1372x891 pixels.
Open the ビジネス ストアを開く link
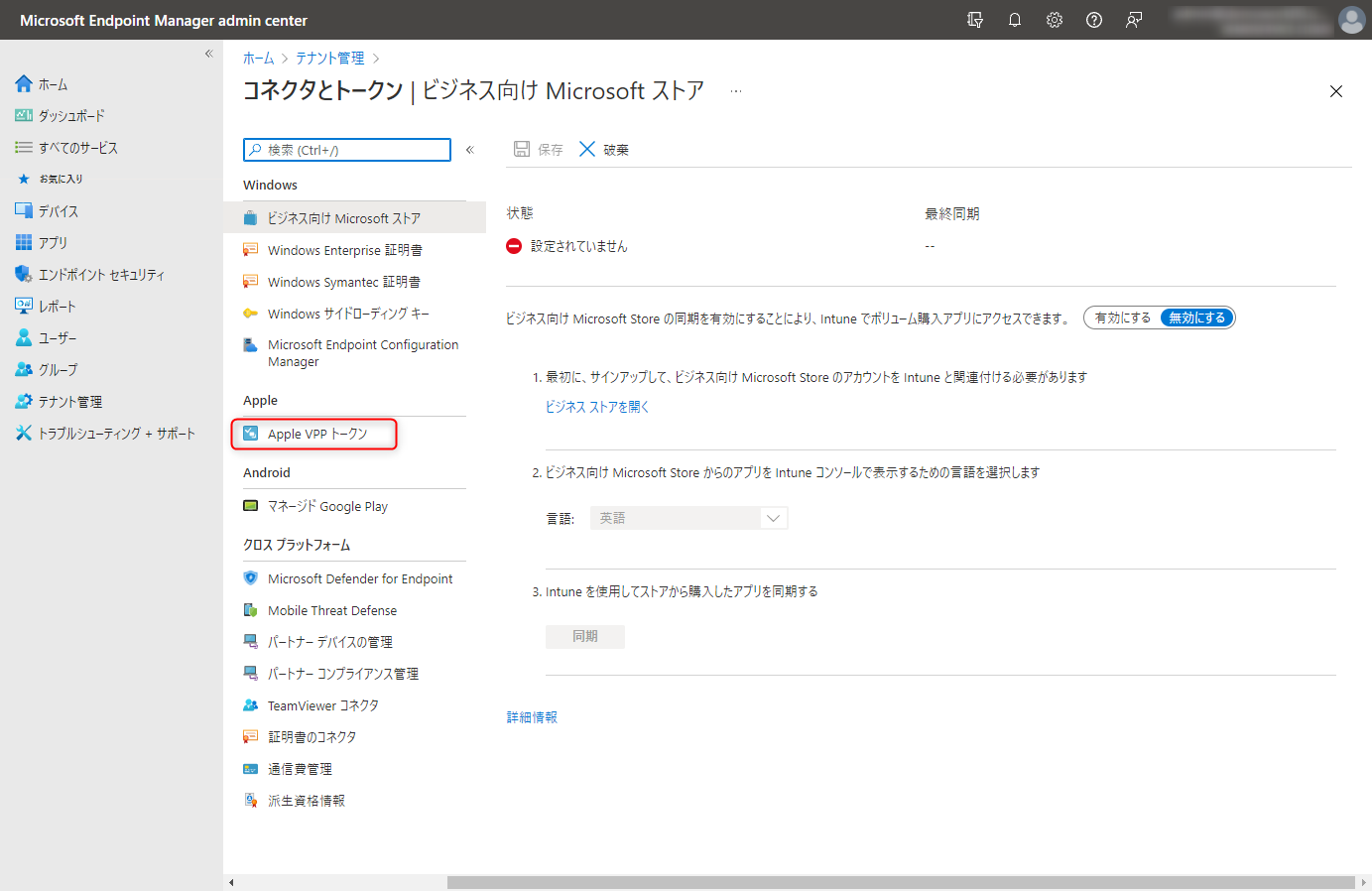[x=595, y=406]
